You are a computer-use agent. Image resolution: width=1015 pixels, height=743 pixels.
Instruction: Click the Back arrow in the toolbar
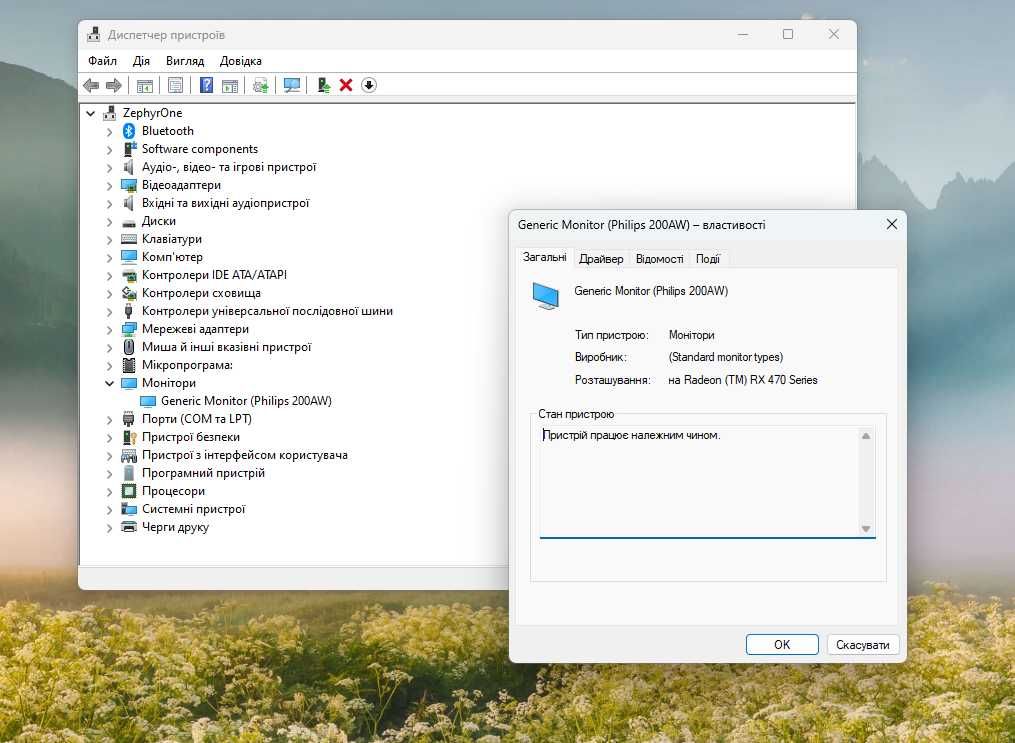click(x=91, y=85)
